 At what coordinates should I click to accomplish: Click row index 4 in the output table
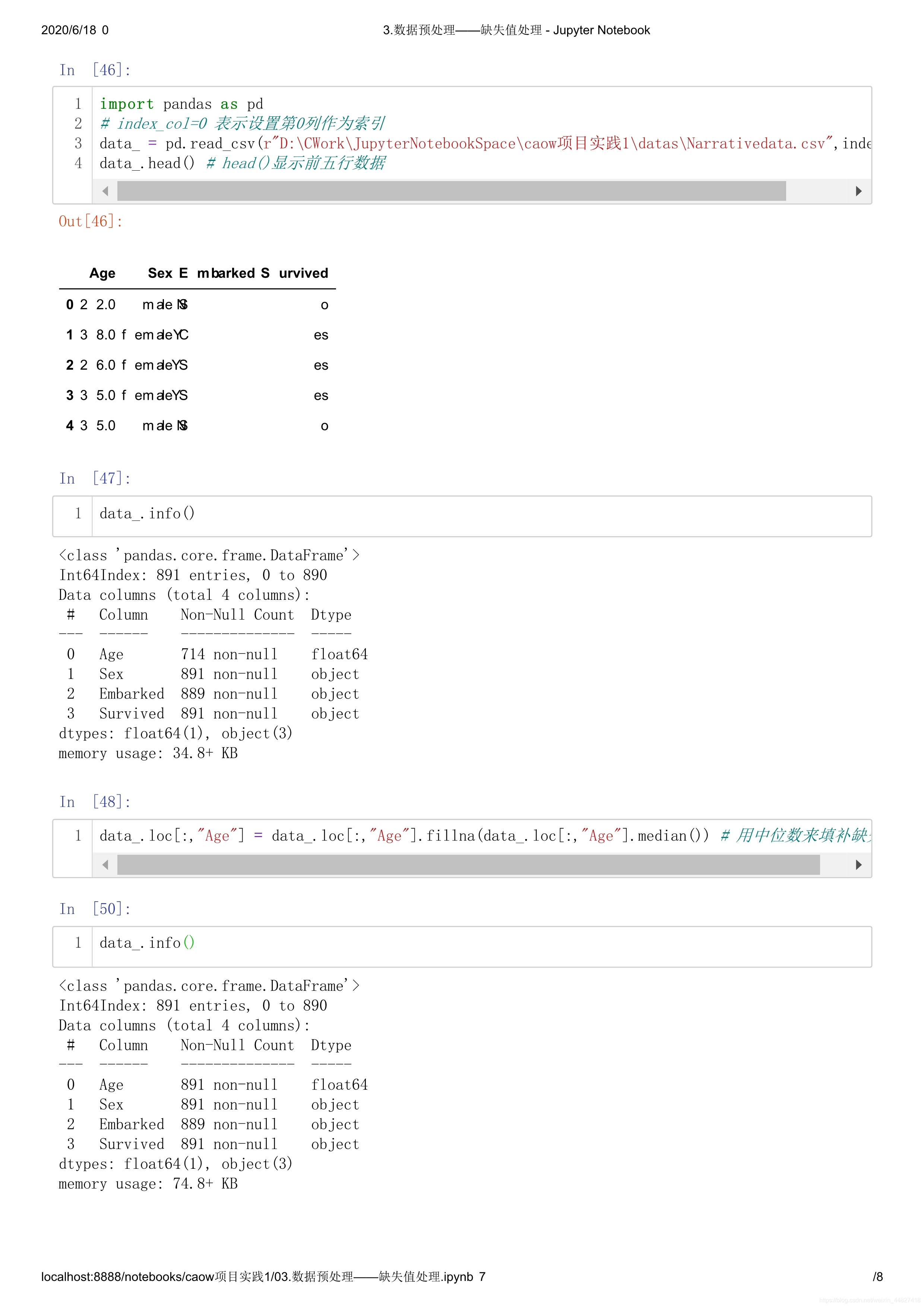point(69,426)
